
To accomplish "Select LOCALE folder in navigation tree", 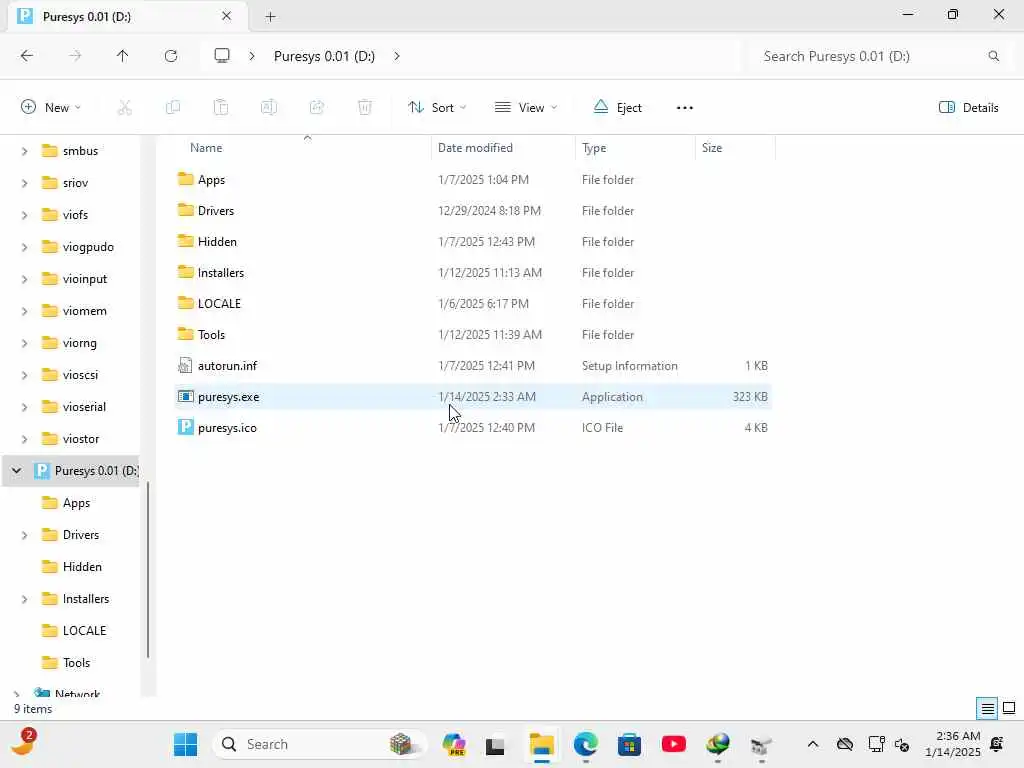I will [x=73, y=631].
